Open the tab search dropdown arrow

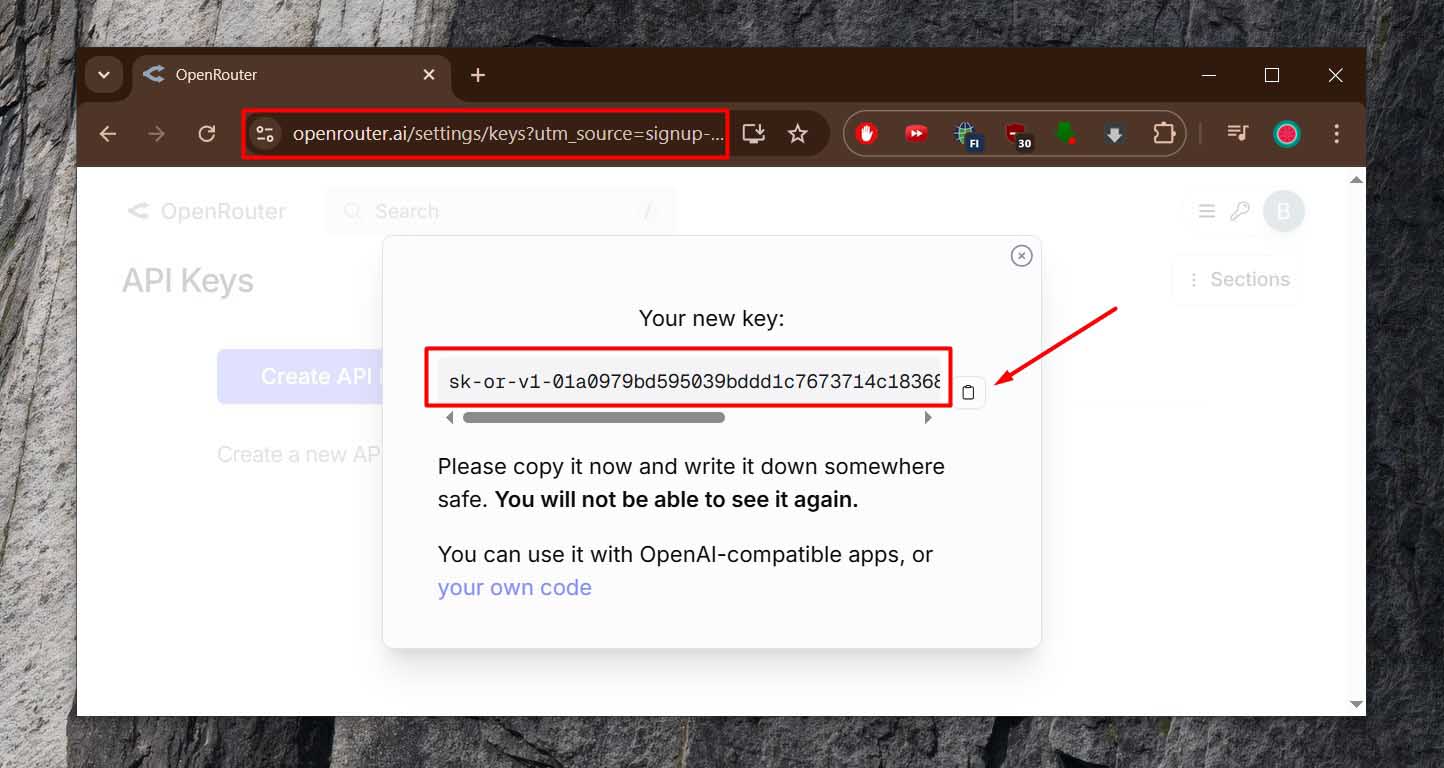104,75
